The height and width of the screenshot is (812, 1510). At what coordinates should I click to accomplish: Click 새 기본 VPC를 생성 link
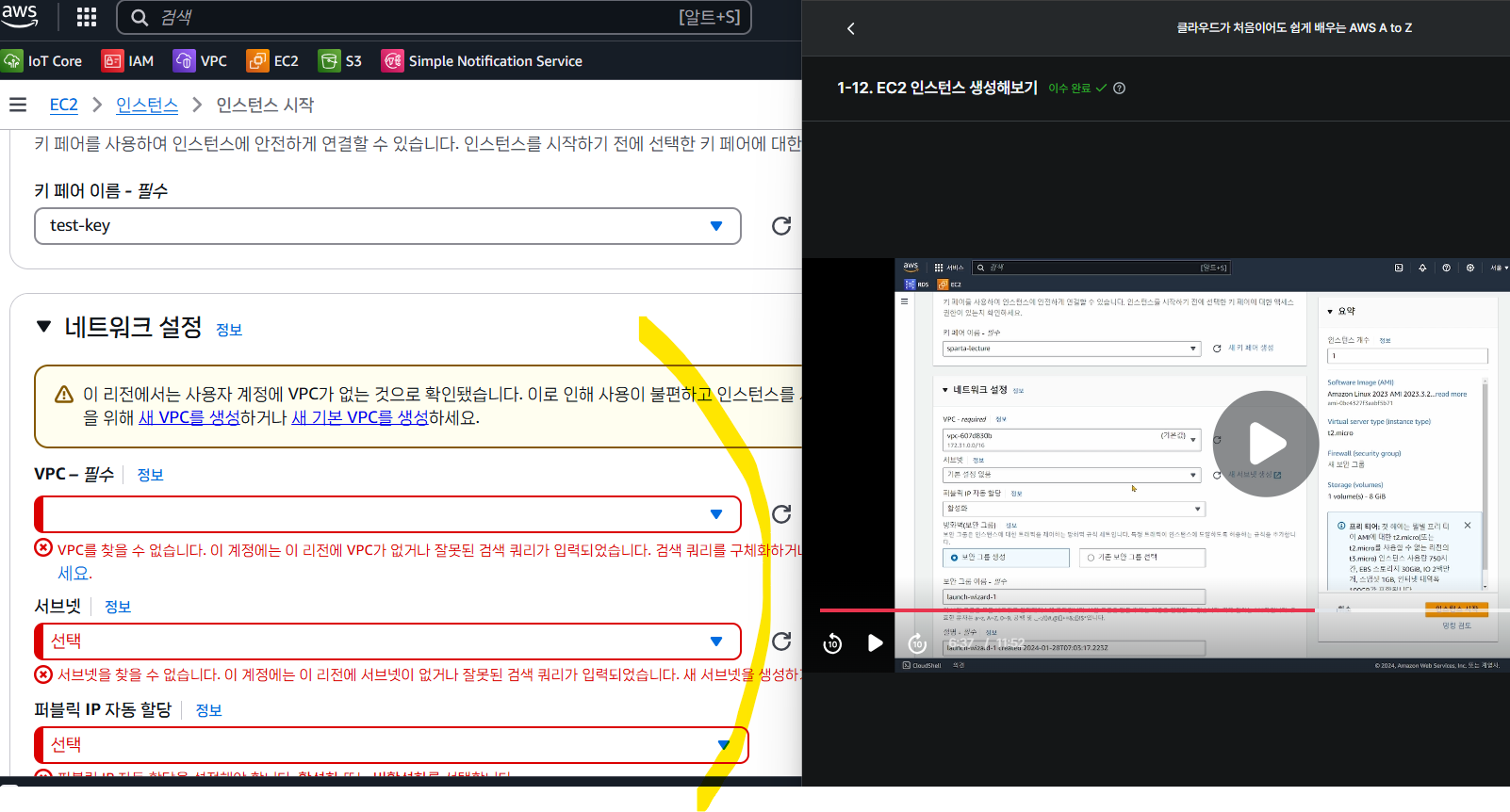pyautogui.click(x=360, y=417)
